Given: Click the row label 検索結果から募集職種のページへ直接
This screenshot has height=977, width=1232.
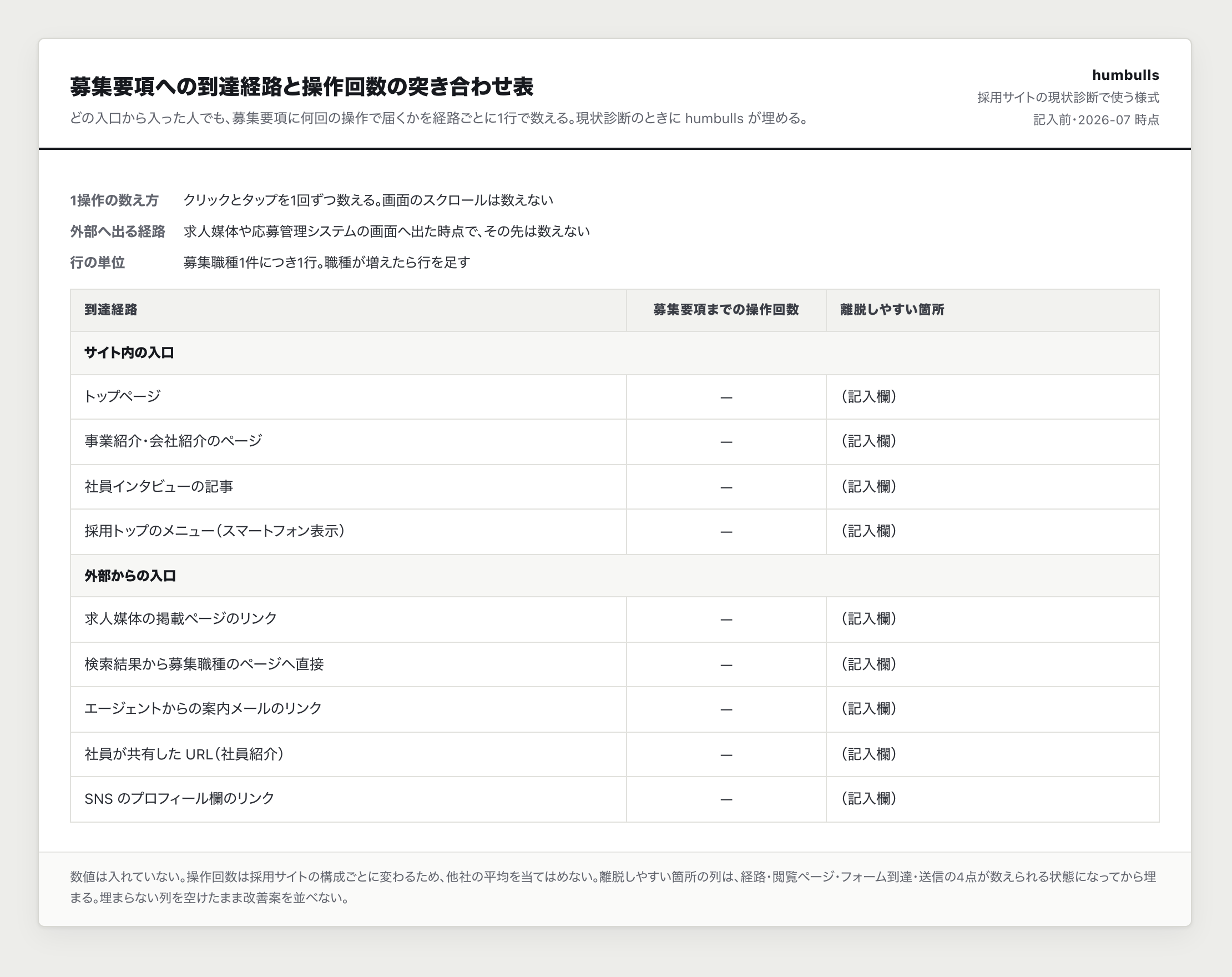Looking at the screenshot, I should [x=204, y=664].
